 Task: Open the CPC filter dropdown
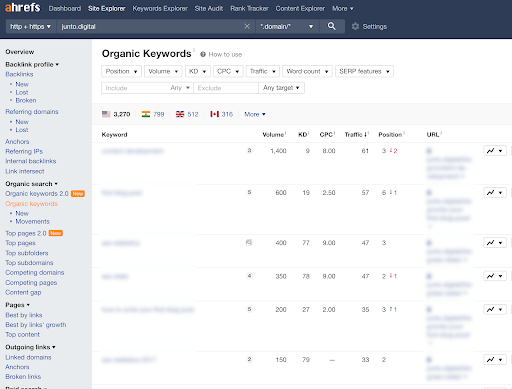[228, 71]
